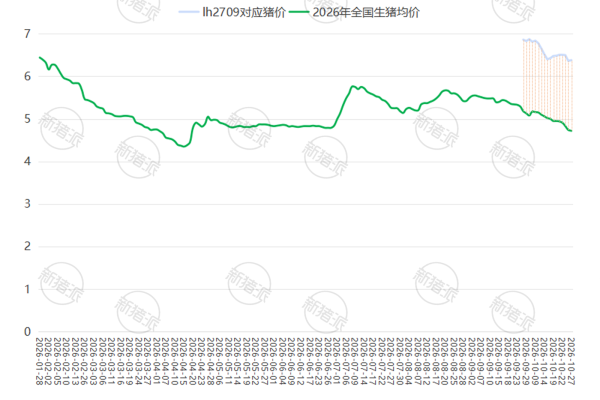Select the 2026-07-06 date label

click(346, 361)
